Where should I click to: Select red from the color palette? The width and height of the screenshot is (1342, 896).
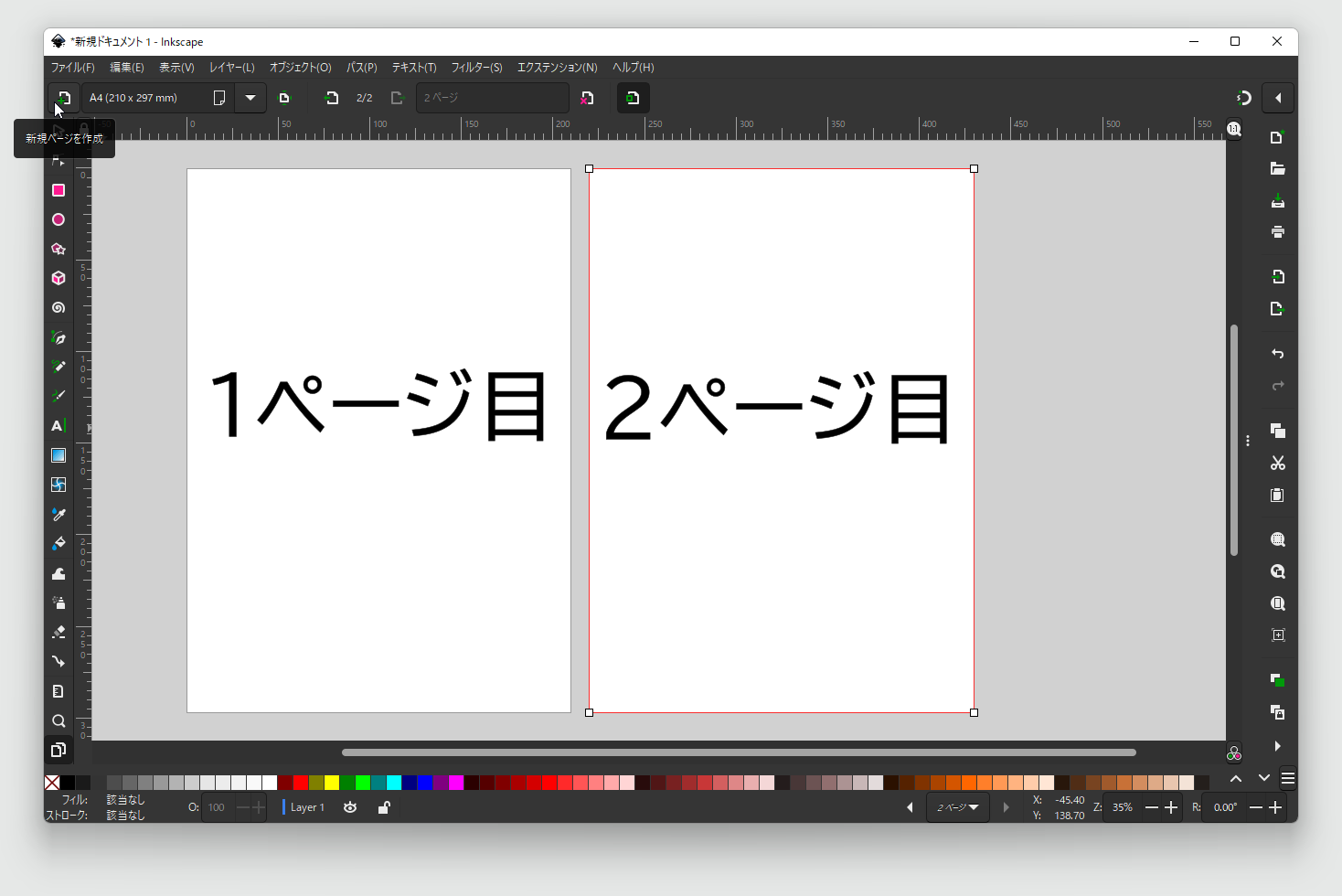(x=301, y=783)
